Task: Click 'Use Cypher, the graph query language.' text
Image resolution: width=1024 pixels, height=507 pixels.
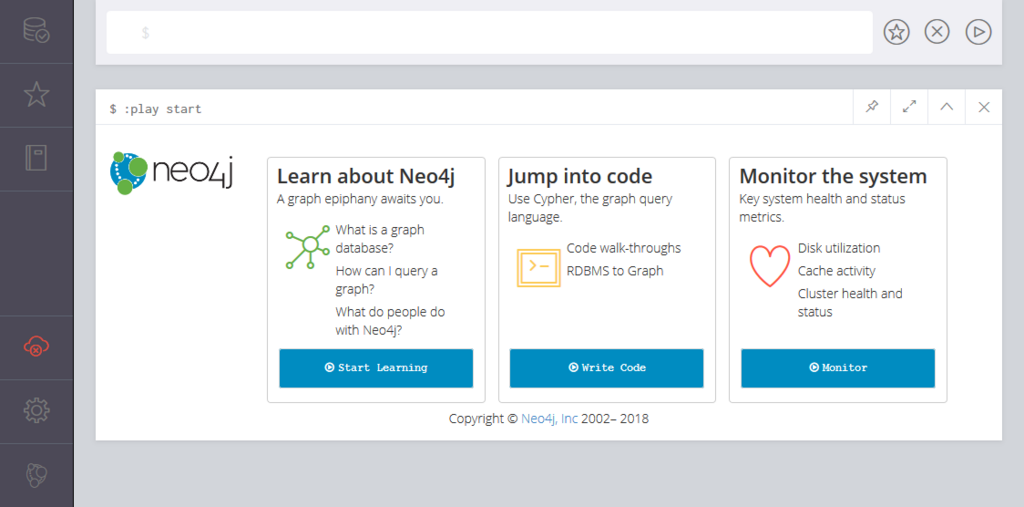Action: click(x=590, y=208)
